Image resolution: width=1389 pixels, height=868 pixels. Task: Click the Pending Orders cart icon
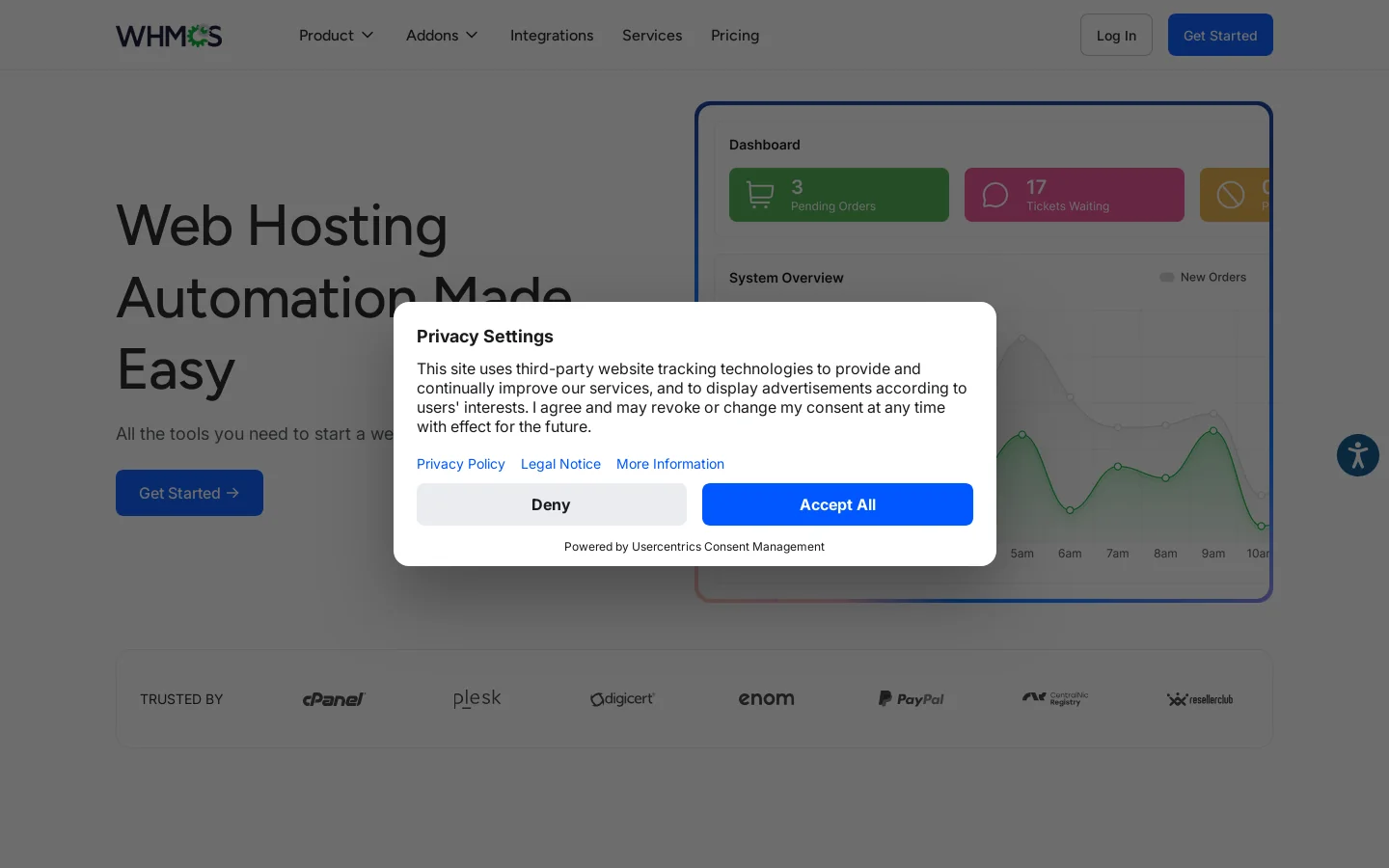(x=760, y=195)
